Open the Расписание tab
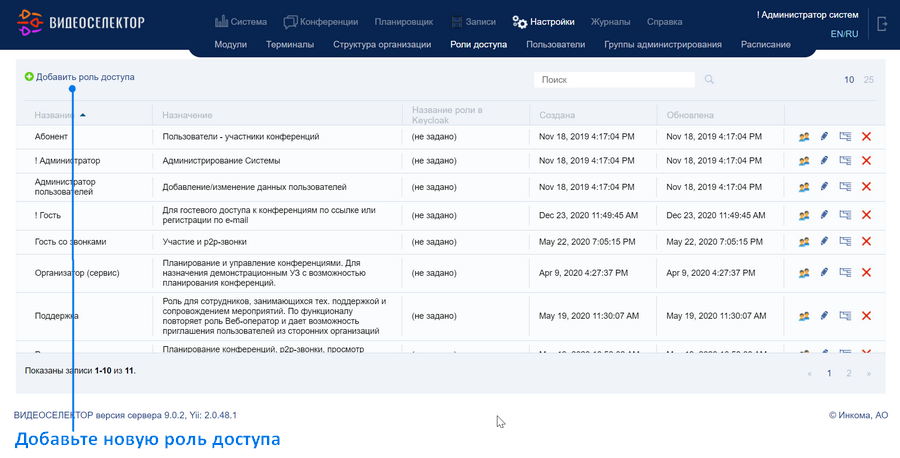This screenshot has width=900, height=458. pyautogui.click(x=765, y=44)
